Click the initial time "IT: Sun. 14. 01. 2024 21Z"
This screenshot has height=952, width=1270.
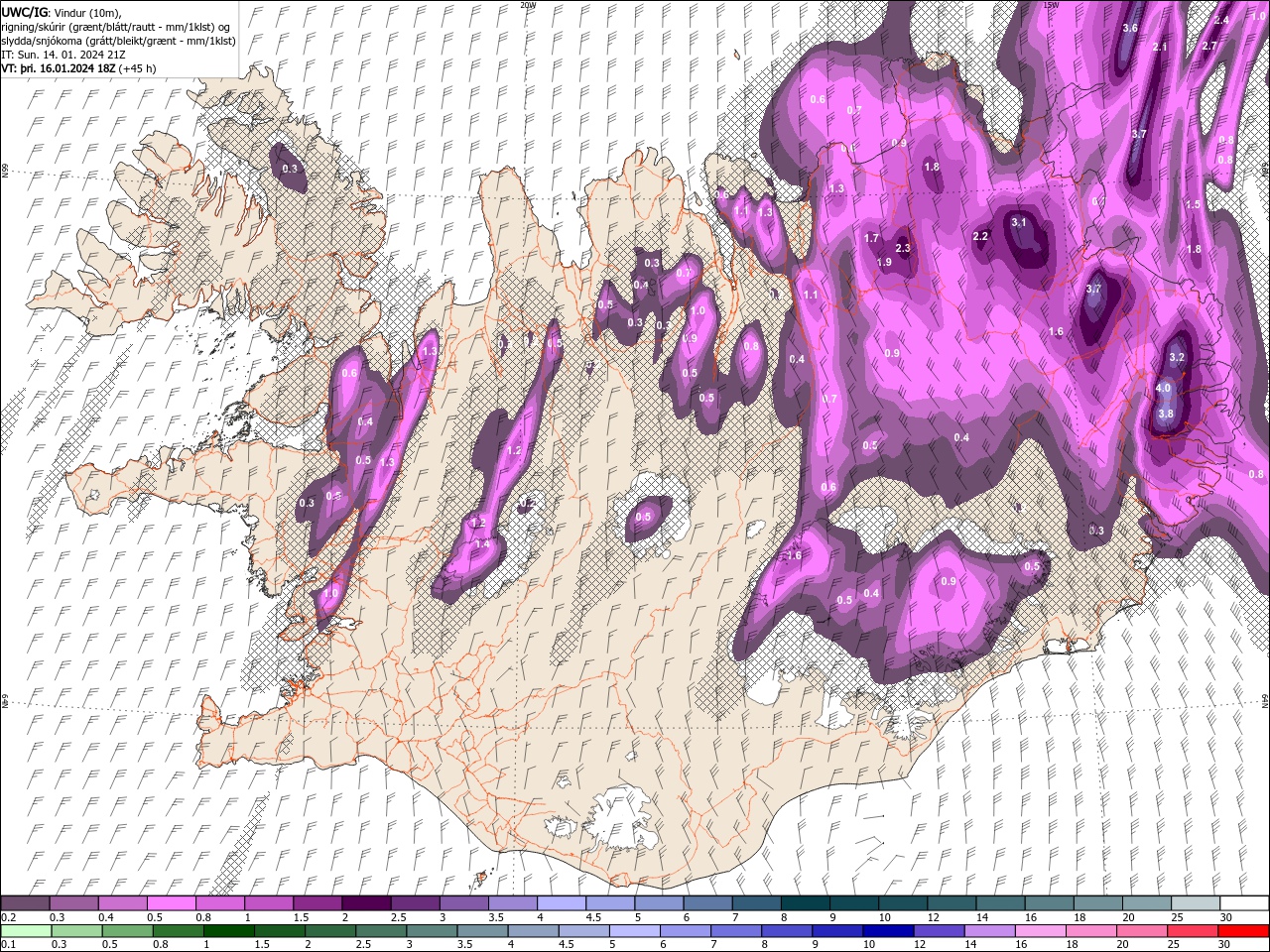(x=62, y=55)
